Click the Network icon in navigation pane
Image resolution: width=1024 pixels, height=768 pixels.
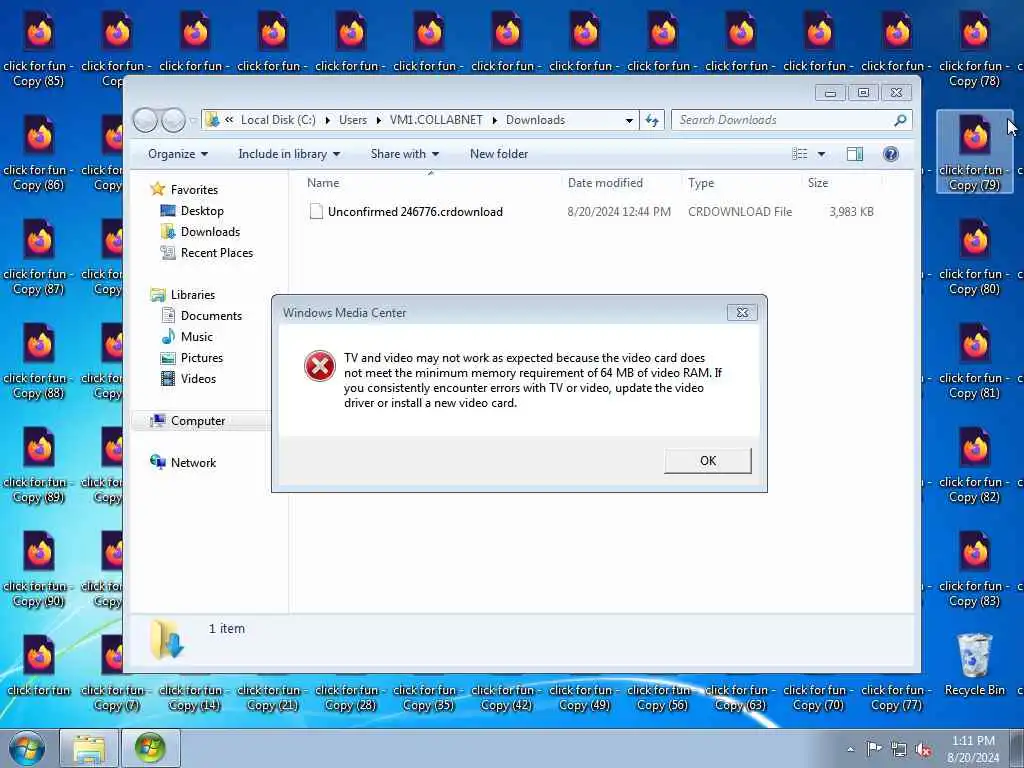point(157,462)
